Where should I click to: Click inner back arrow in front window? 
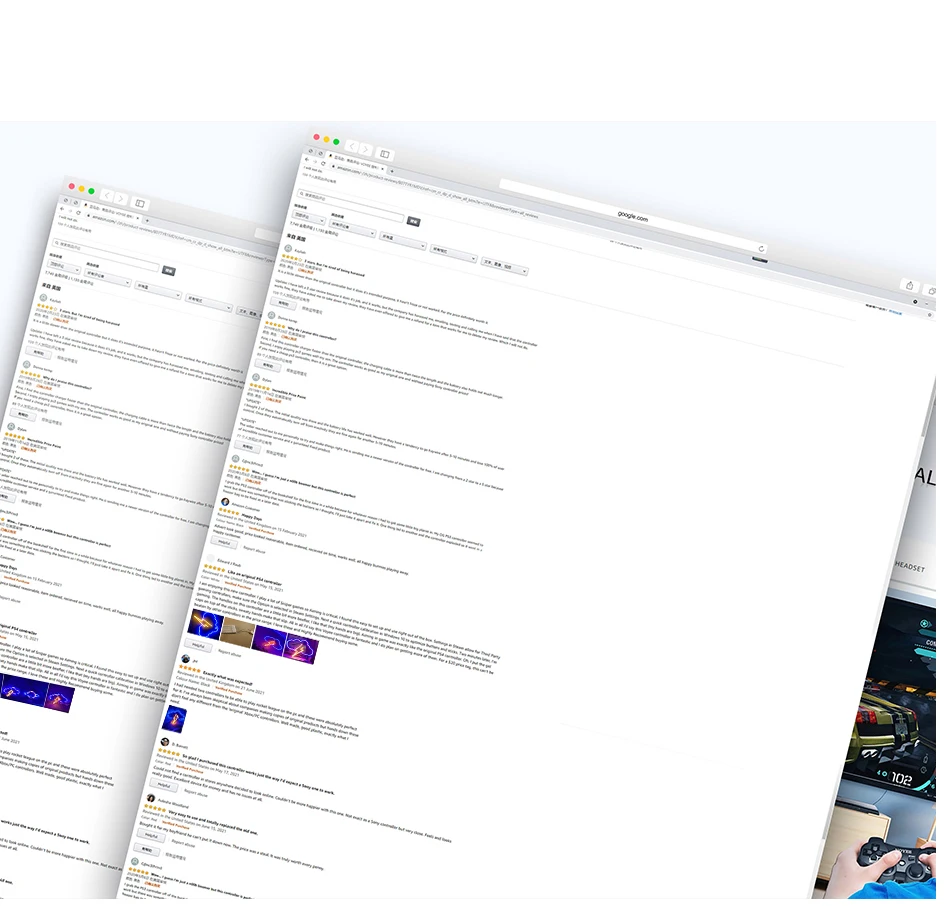(307, 159)
